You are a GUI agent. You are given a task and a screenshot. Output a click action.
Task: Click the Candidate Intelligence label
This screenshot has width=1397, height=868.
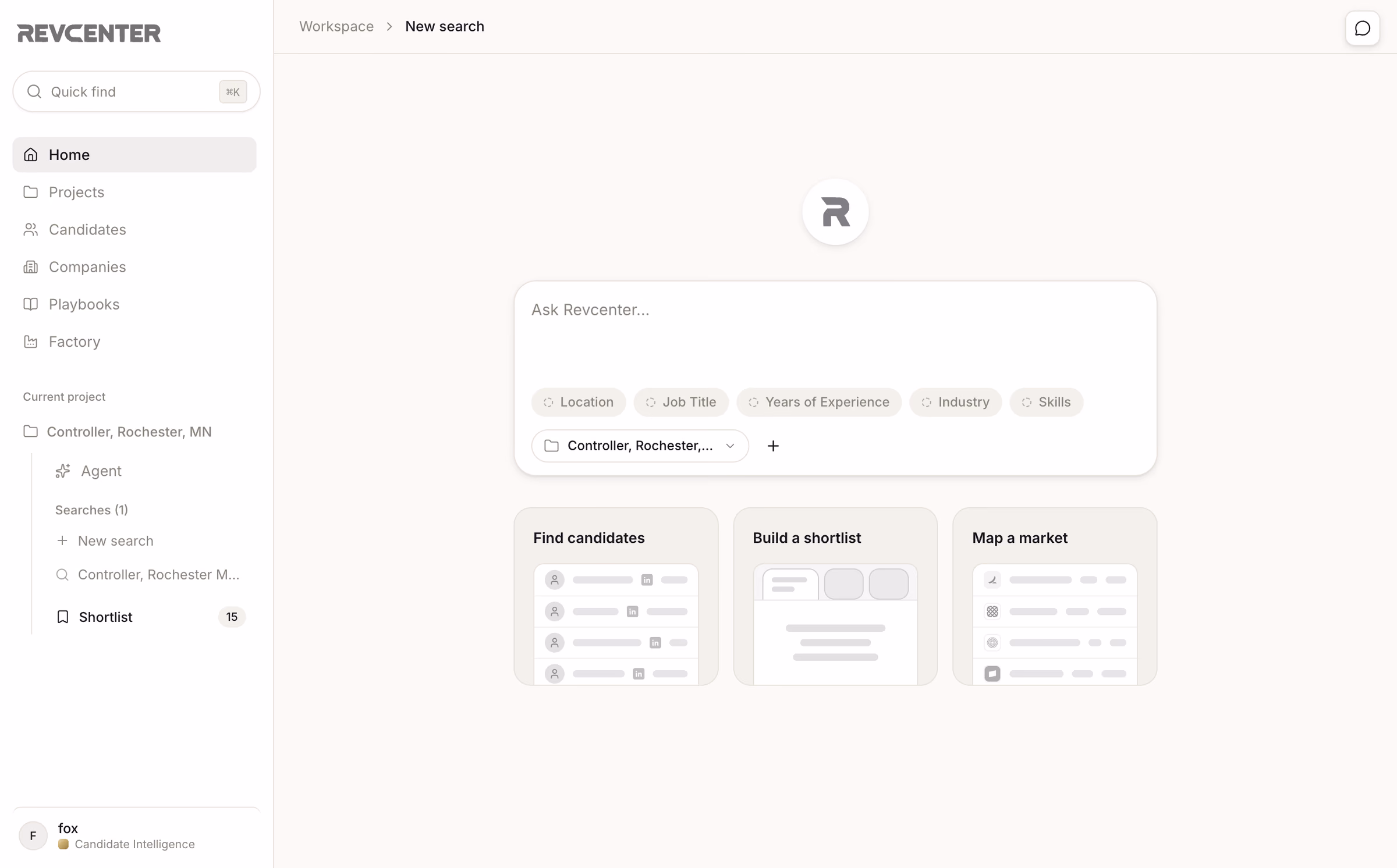point(134,844)
